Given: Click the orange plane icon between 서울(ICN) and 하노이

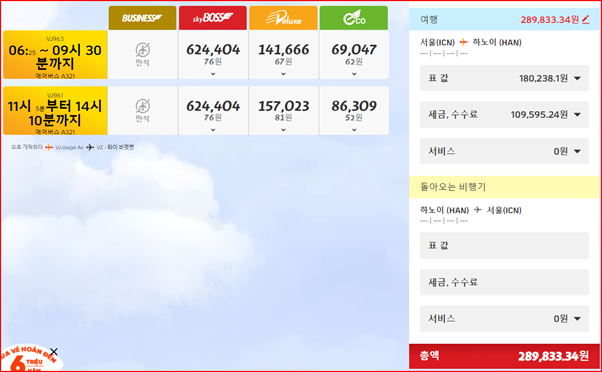Looking at the screenshot, I should pyautogui.click(x=464, y=42).
